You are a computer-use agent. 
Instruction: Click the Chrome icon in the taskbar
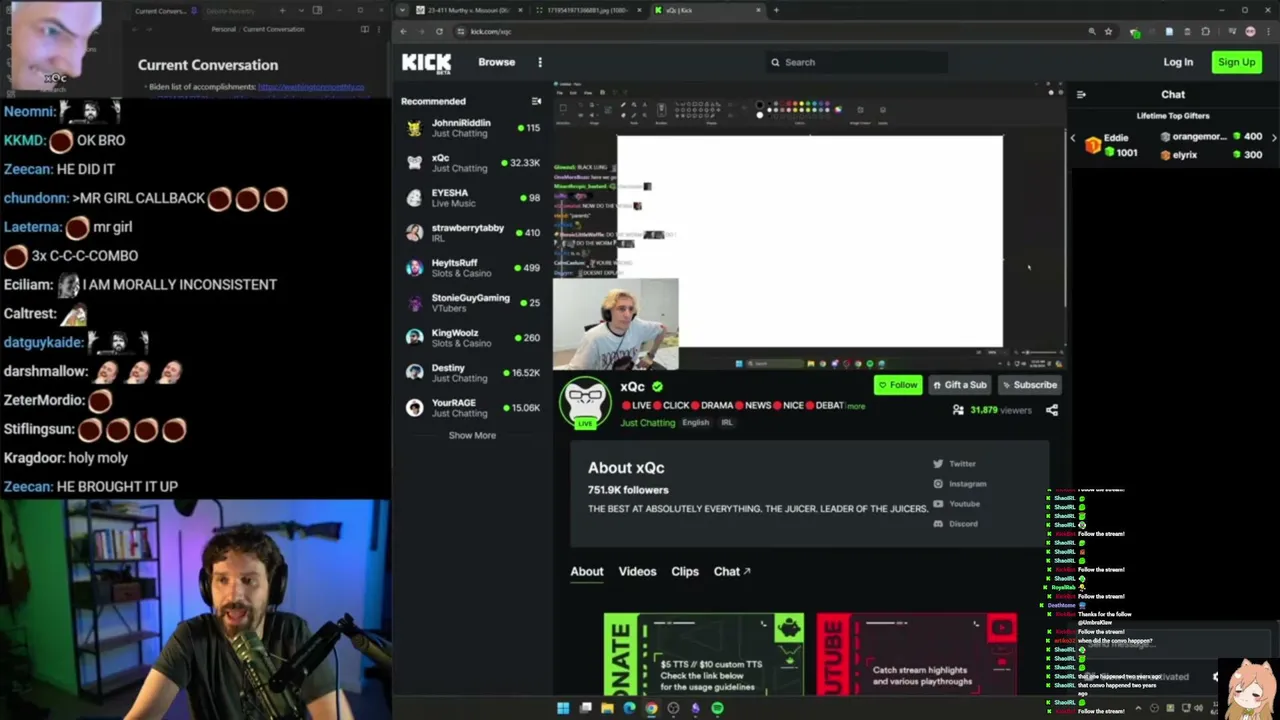tap(651, 708)
